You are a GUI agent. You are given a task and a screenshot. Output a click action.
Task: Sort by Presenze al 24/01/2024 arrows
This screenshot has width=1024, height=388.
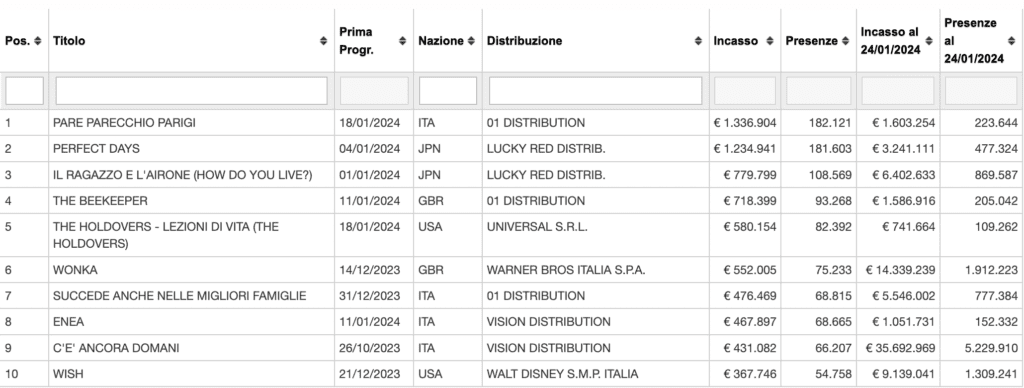[x=1012, y=40]
